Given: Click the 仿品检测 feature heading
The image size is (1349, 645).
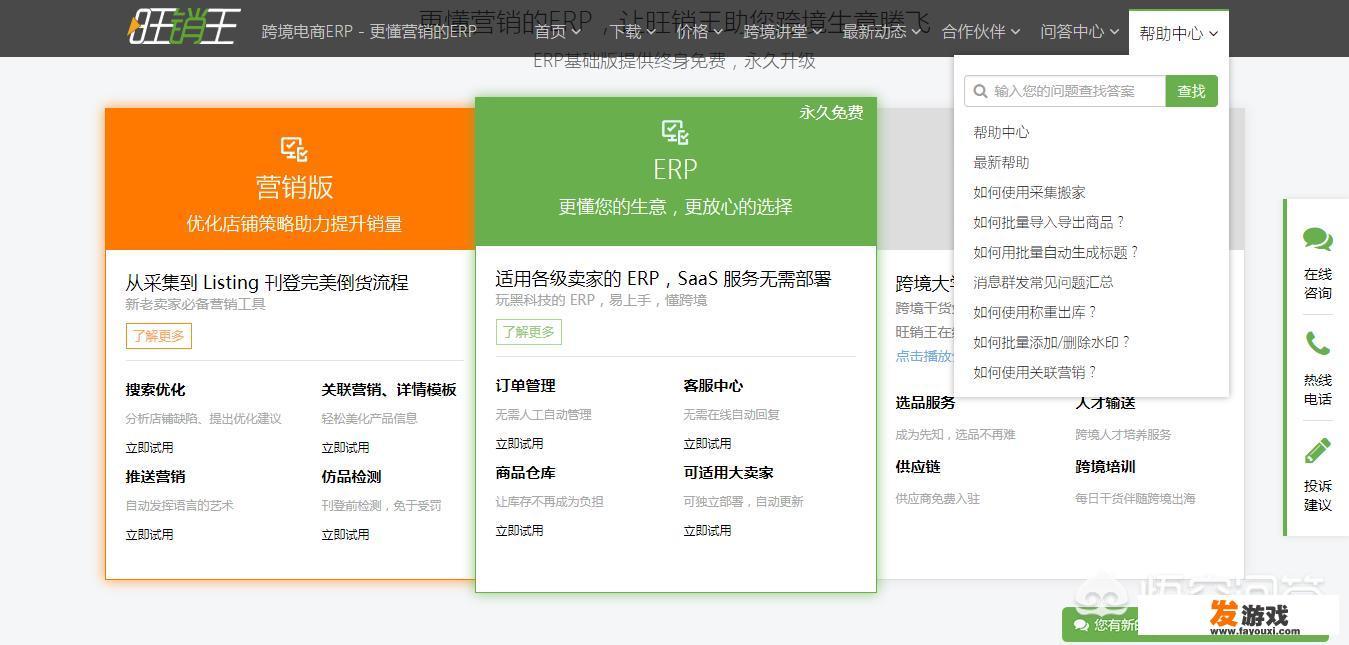Looking at the screenshot, I should (351, 477).
